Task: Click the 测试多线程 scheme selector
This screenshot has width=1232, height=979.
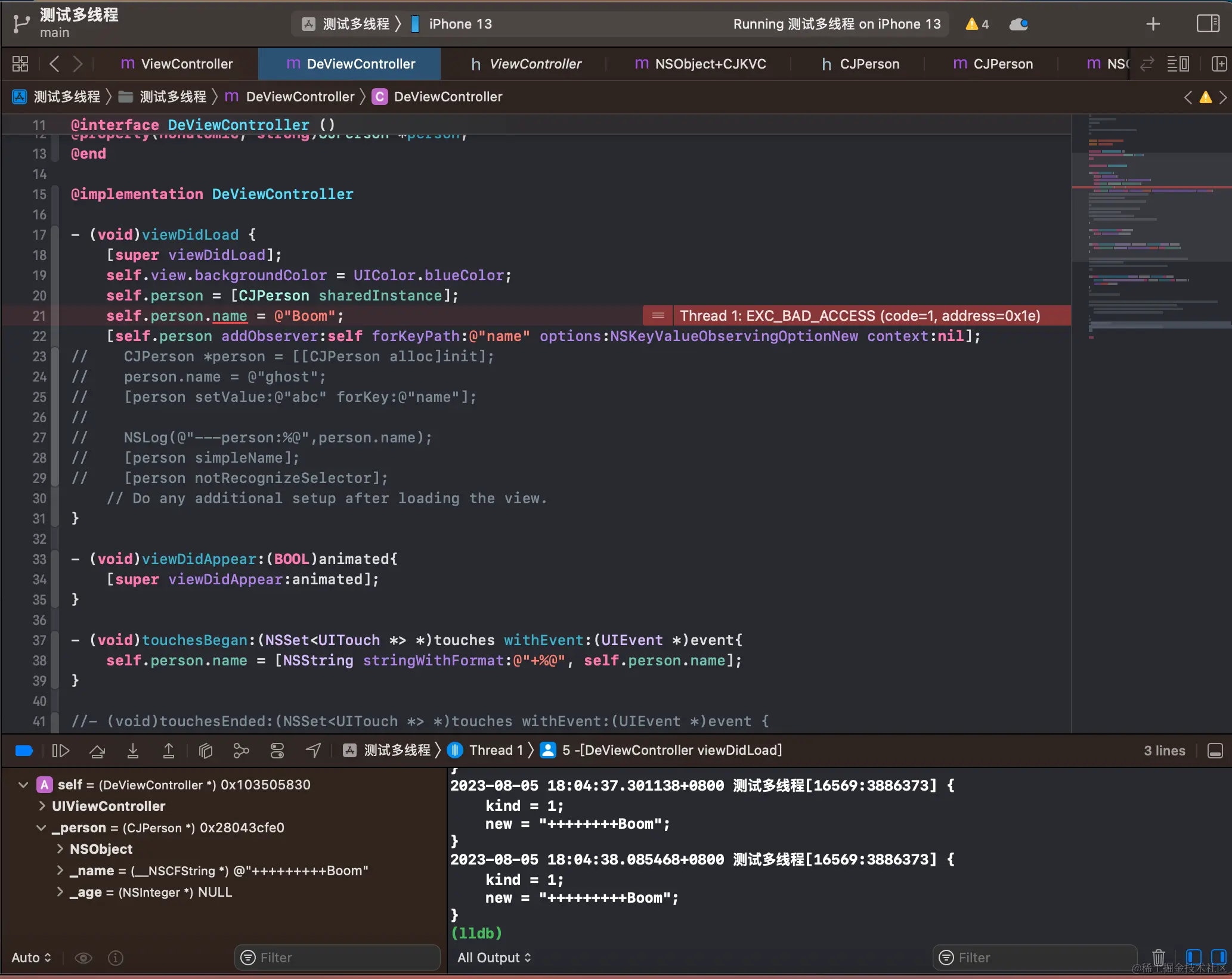Action: click(x=346, y=24)
